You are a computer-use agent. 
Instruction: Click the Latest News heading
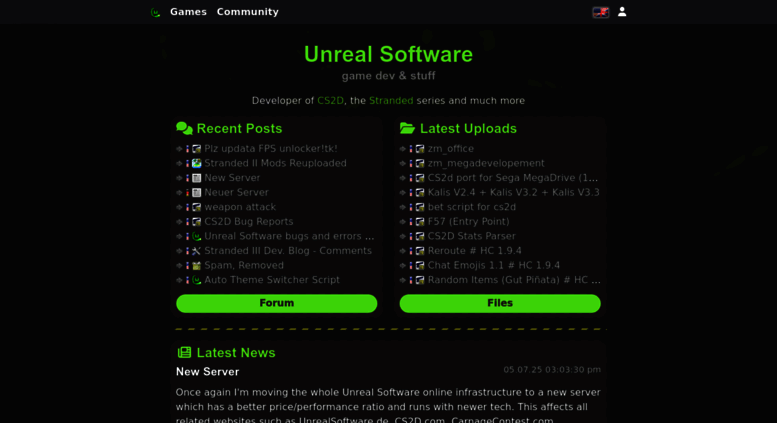point(236,352)
